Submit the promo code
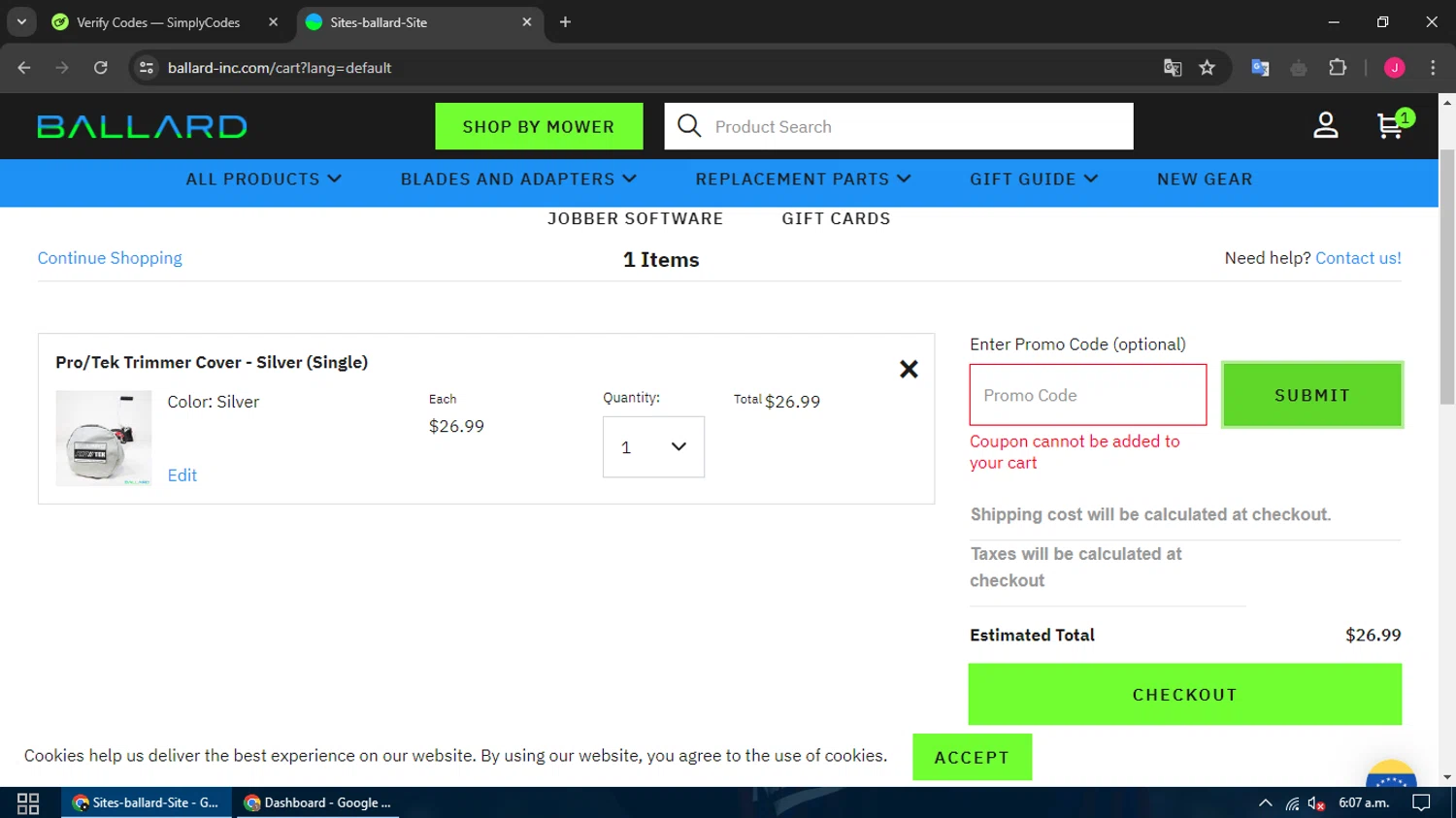Viewport: 1456px width, 818px height. pos(1312,395)
